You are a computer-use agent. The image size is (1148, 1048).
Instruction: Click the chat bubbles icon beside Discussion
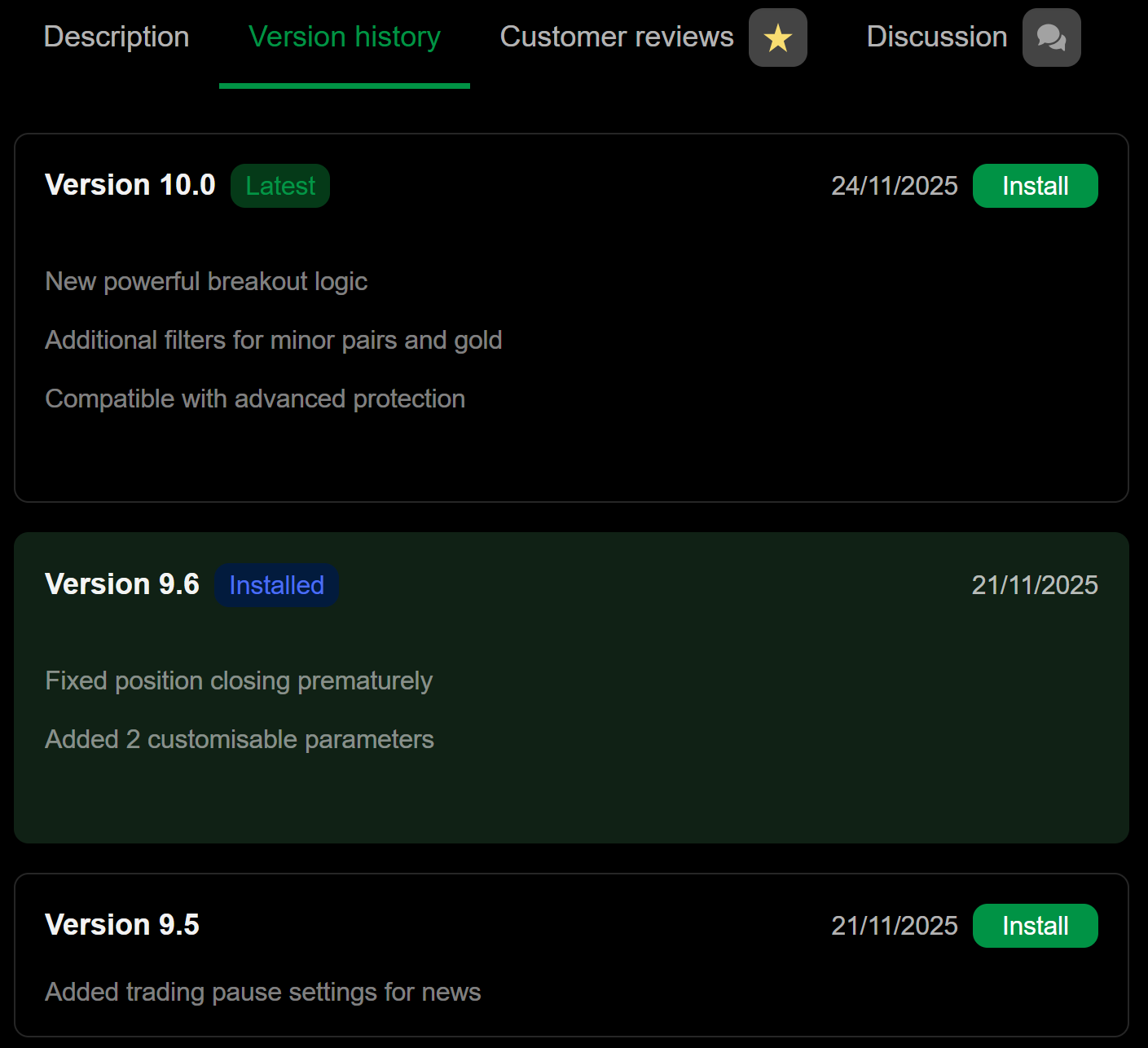1051,37
